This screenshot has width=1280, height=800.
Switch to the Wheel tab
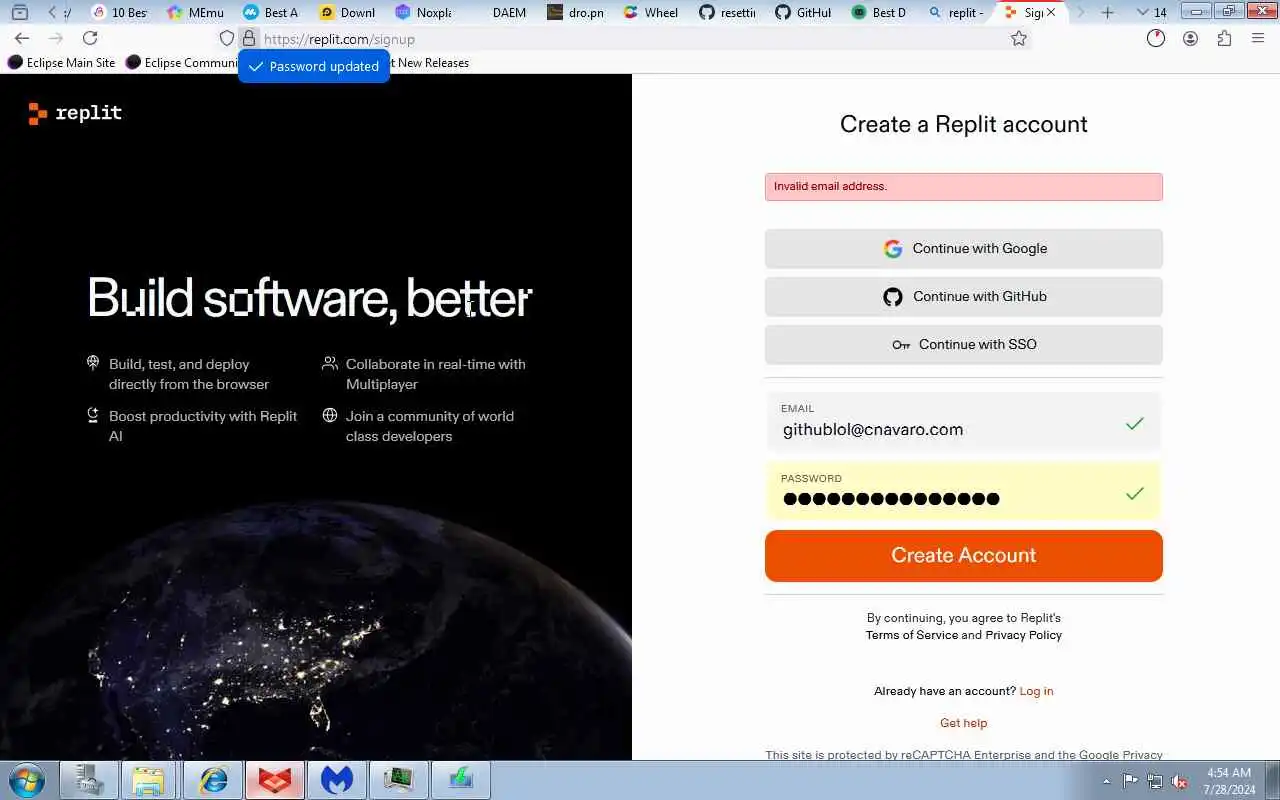[x=651, y=12]
